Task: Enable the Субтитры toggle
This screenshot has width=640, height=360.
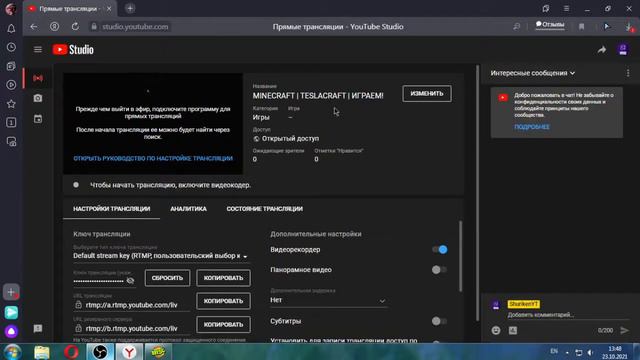Action: [440, 321]
